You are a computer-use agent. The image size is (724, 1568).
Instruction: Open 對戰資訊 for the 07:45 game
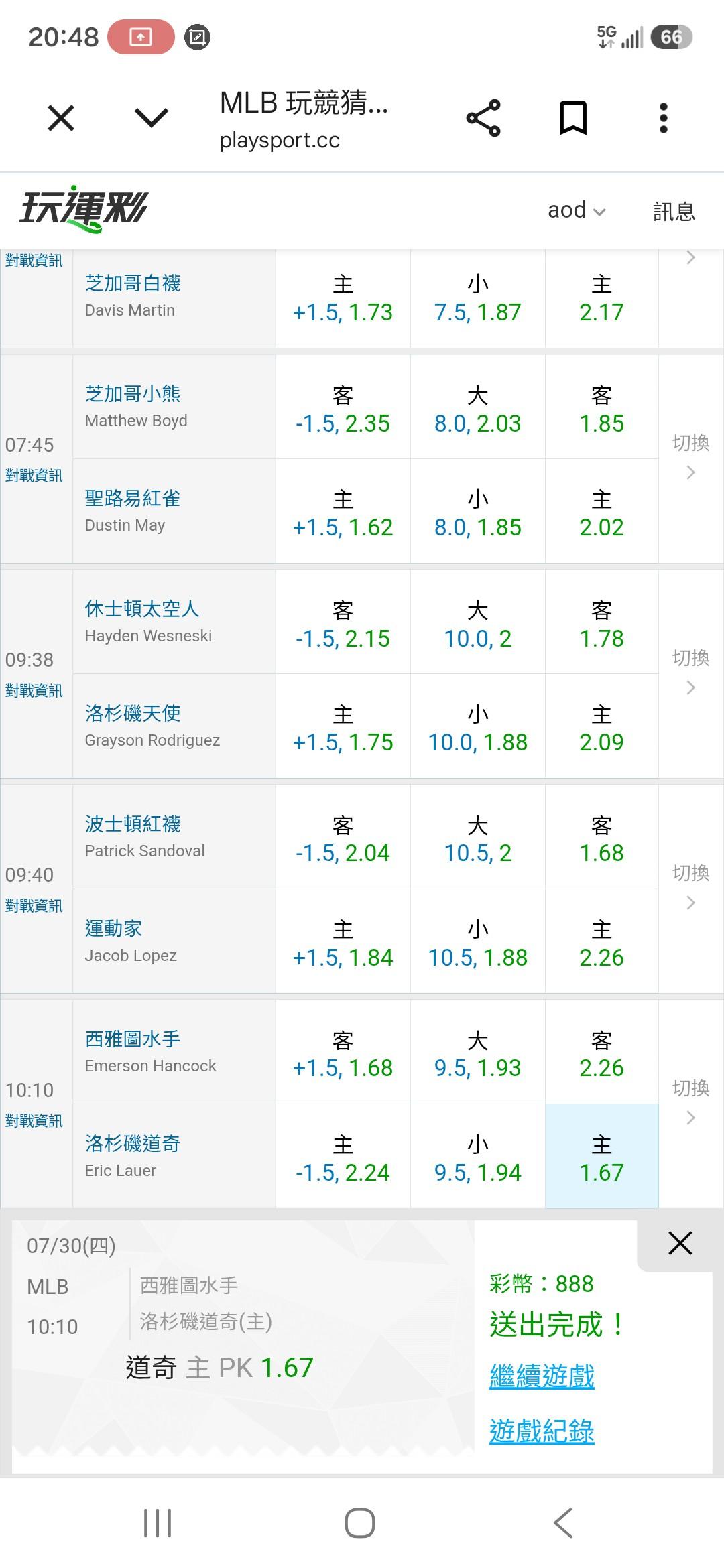pyautogui.click(x=34, y=476)
